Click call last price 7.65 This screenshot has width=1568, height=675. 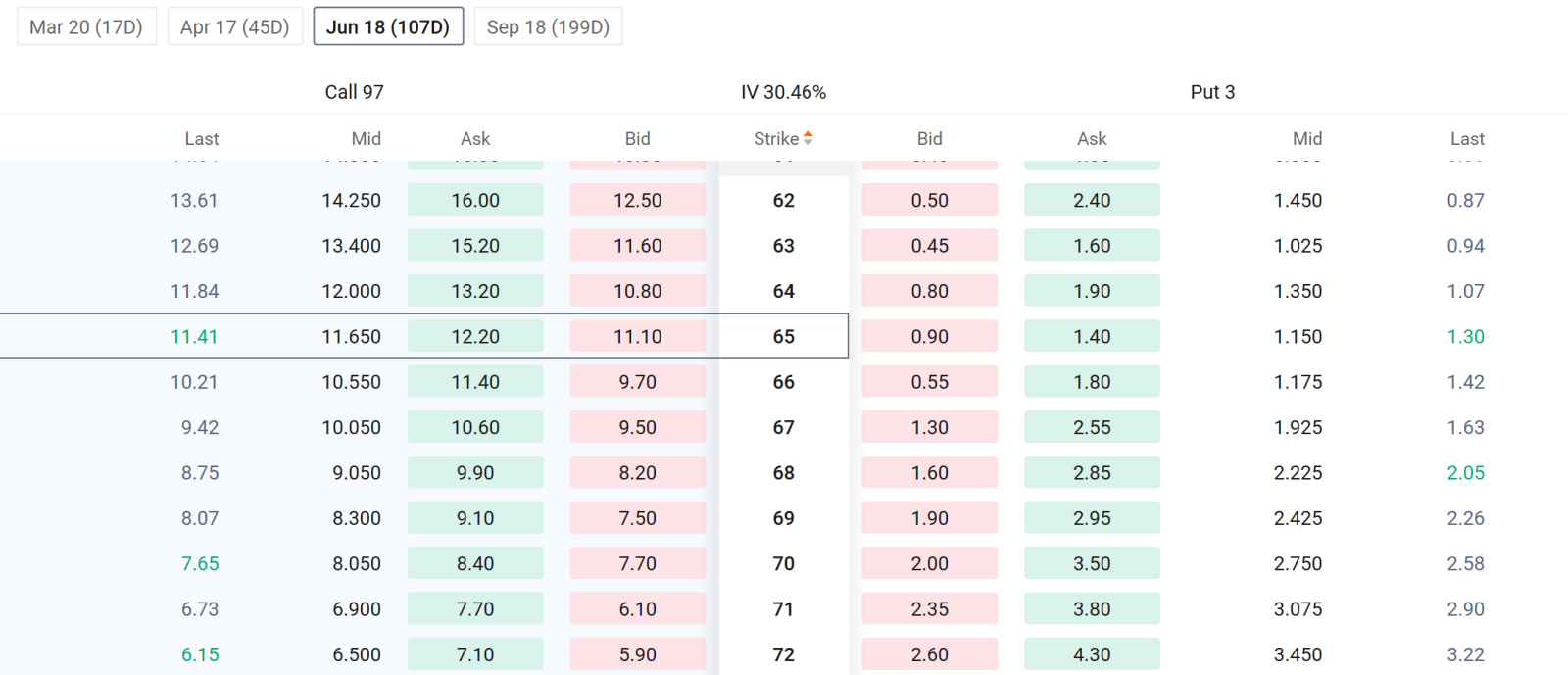coord(200,563)
